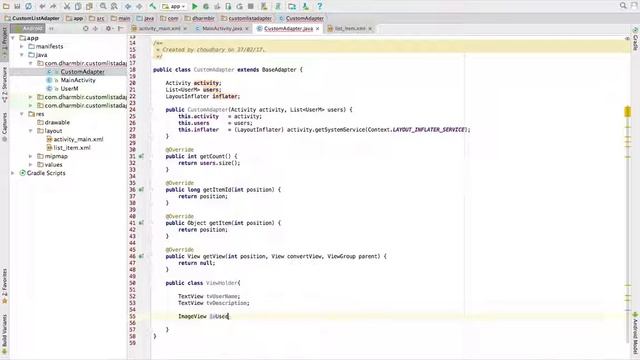
Task: Select list_item.xml in the project tree
Action: (72, 148)
